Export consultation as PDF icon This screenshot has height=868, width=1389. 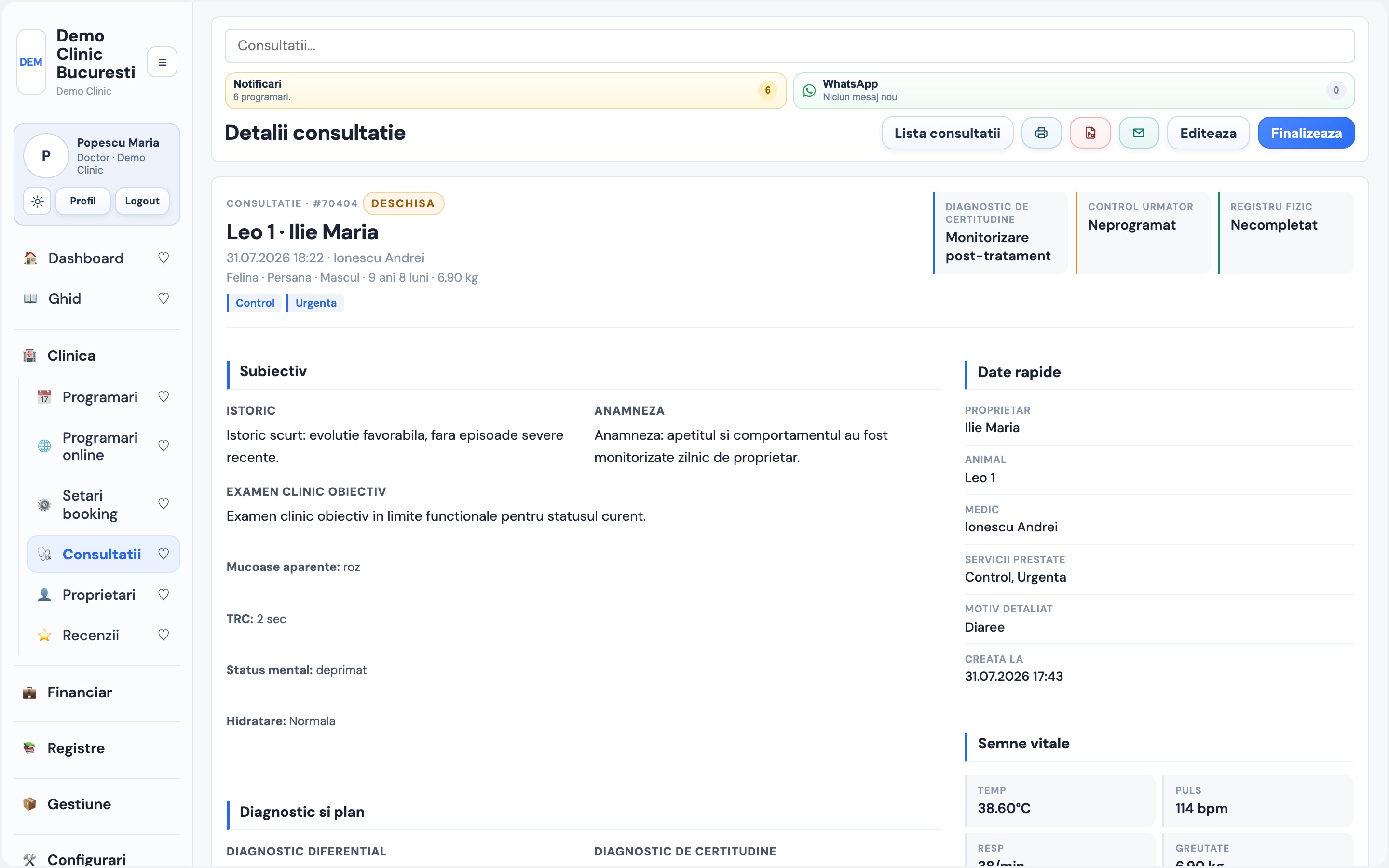1090,133
